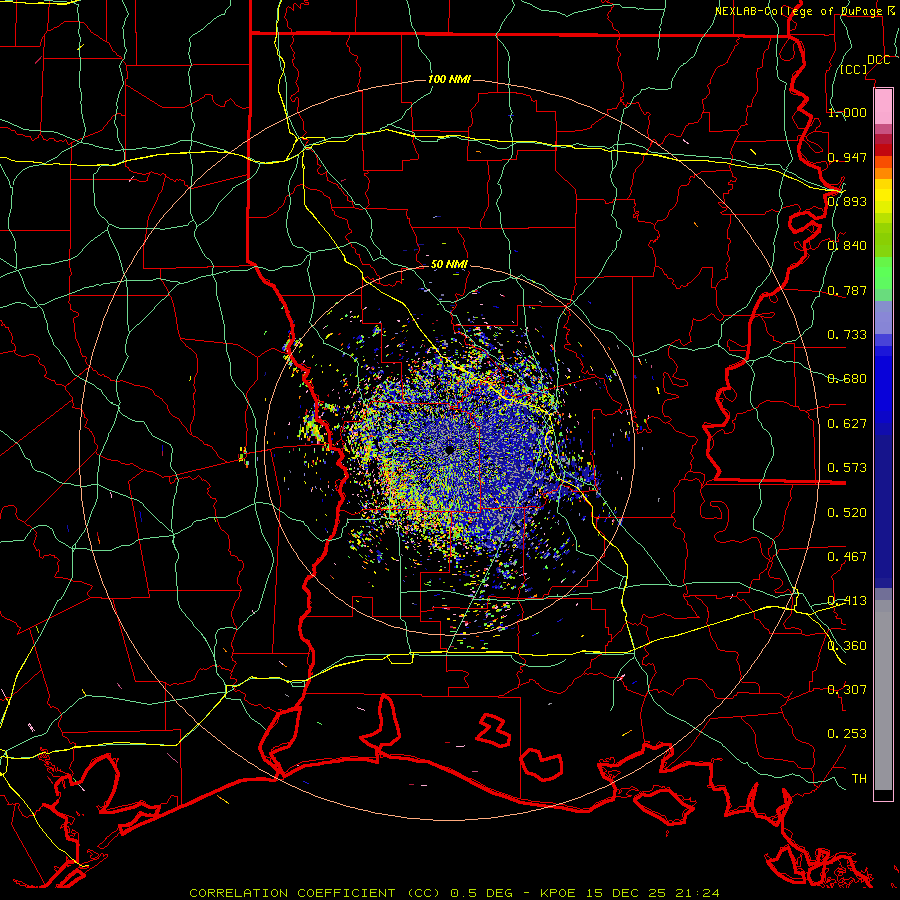The height and width of the screenshot is (900, 900).
Task: Click the 0.307 legend value
Action: tap(847, 690)
